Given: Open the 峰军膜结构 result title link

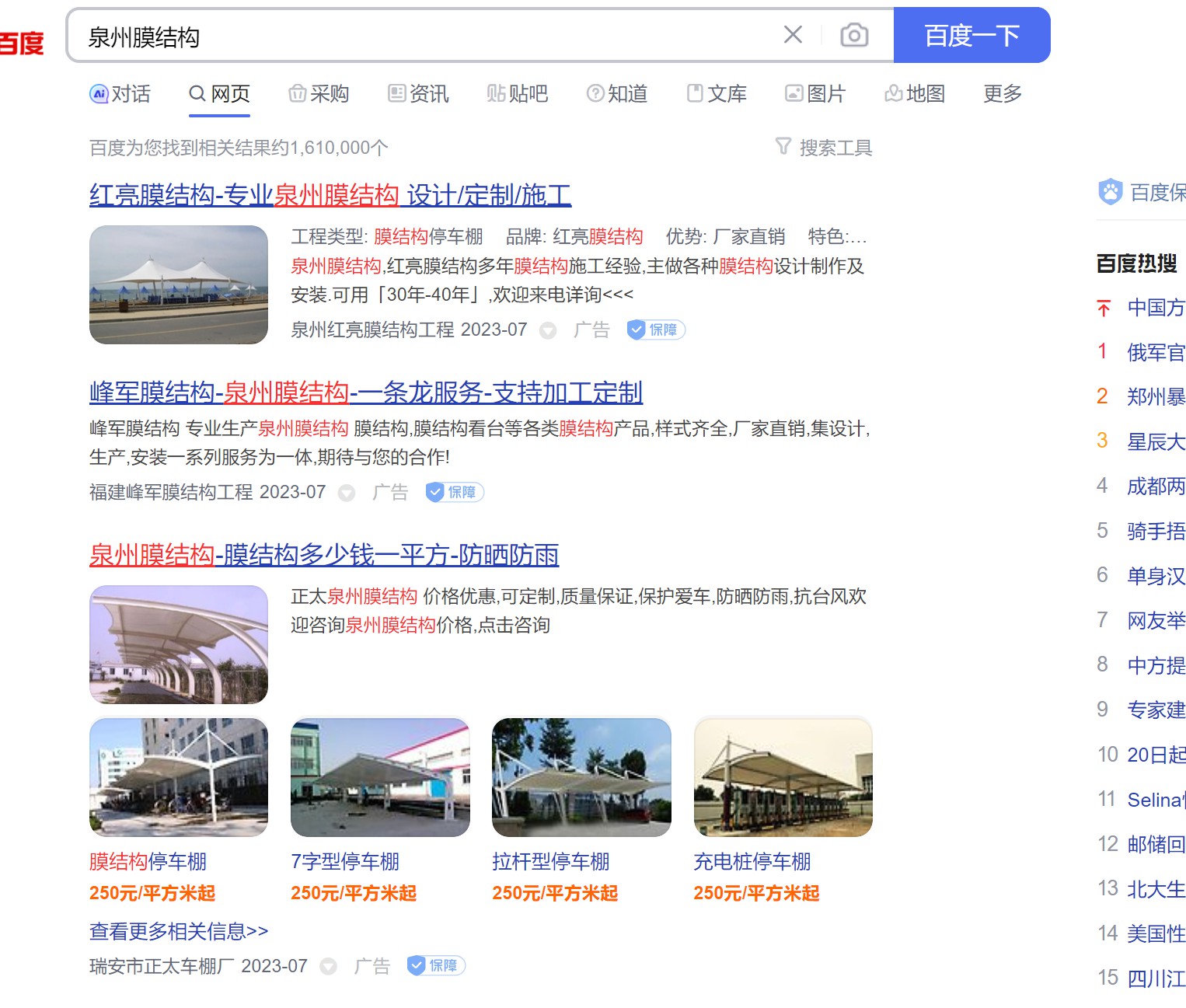Looking at the screenshot, I should pos(366,392).
